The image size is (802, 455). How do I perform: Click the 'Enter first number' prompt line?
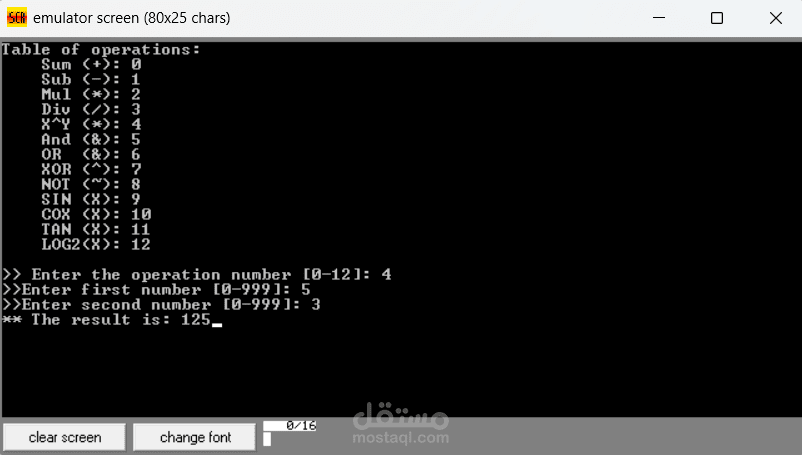point(156,289)
